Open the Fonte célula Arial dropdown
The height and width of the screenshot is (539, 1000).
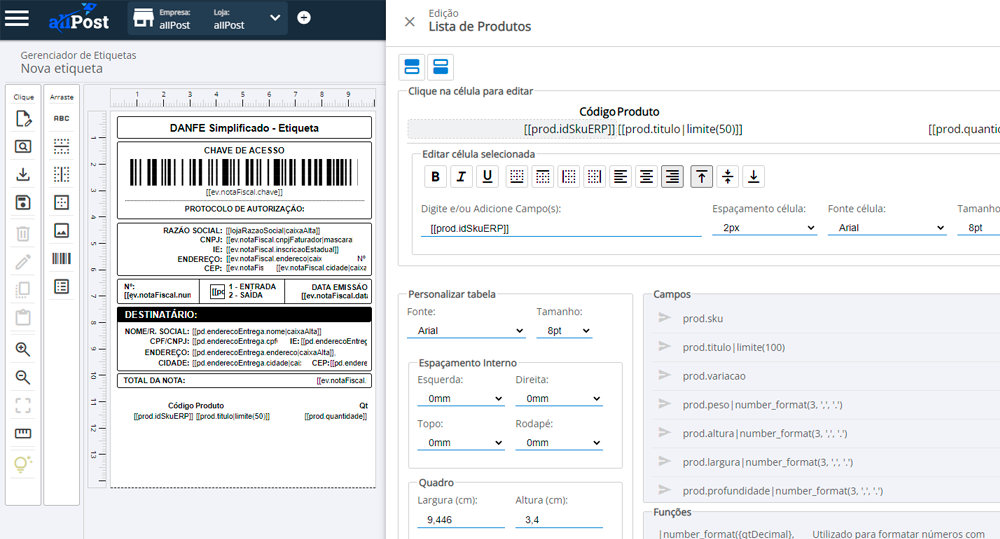tap(886, 228)
